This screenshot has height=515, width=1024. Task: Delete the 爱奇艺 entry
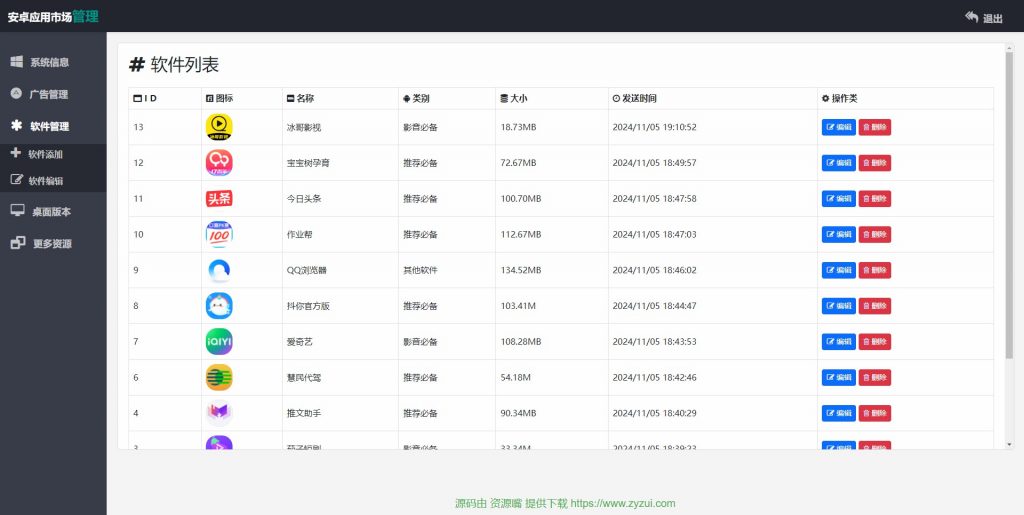(874, 342)
